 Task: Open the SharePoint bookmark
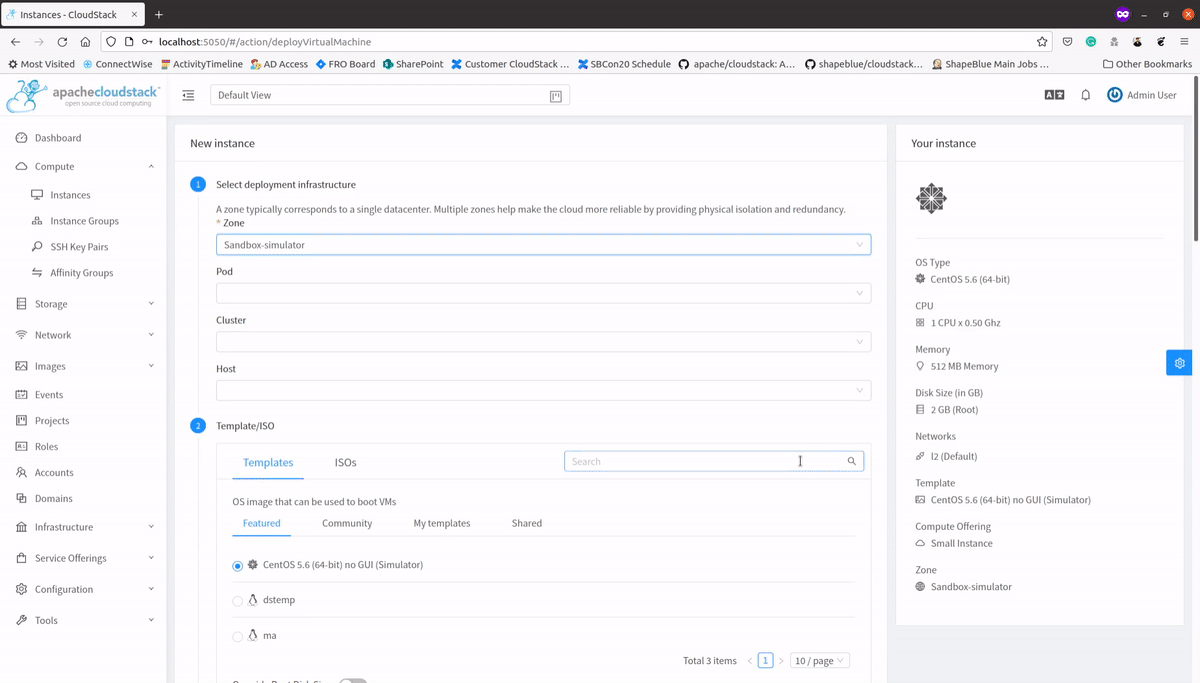click(x=413, y=64)
